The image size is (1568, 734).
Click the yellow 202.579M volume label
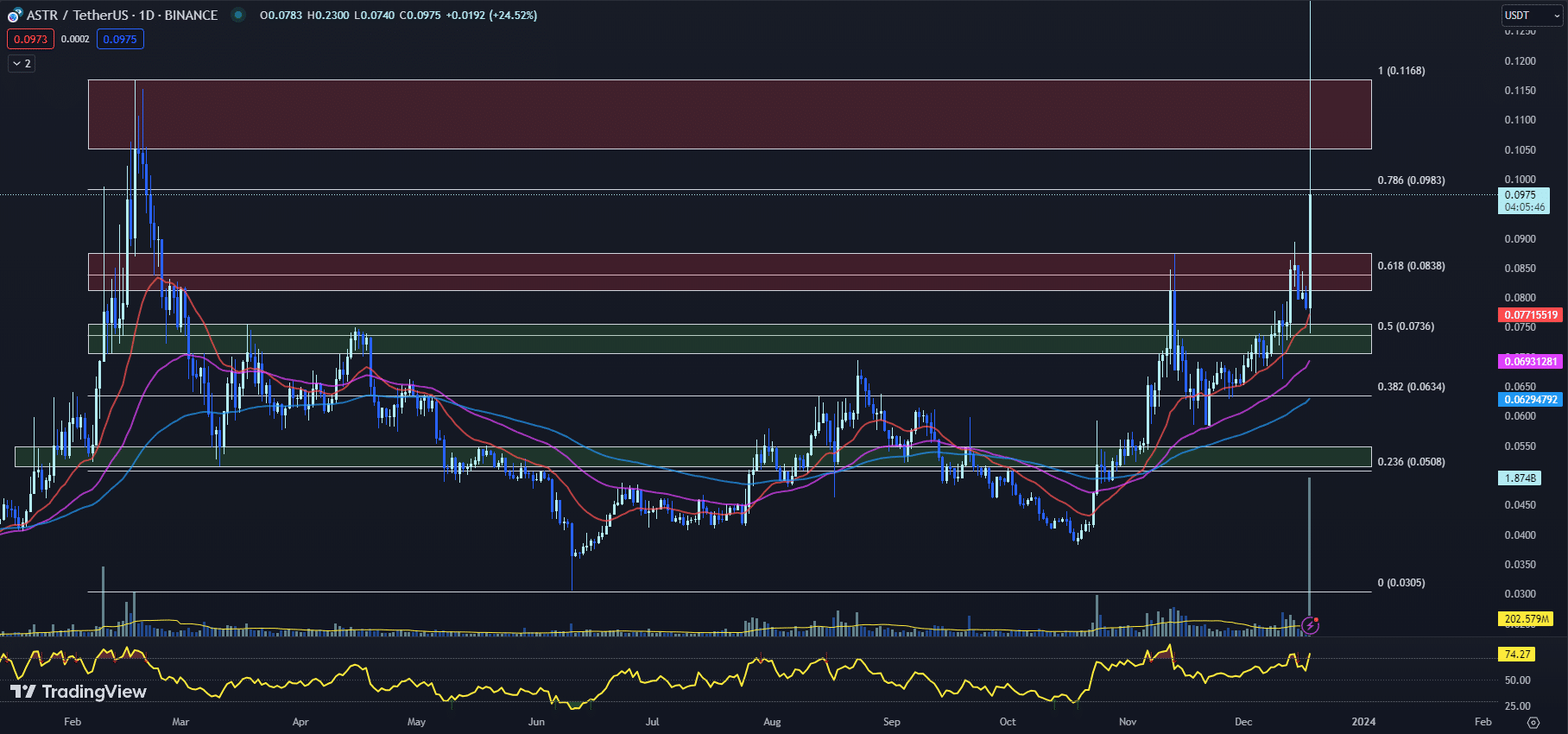pos(1526,619)
